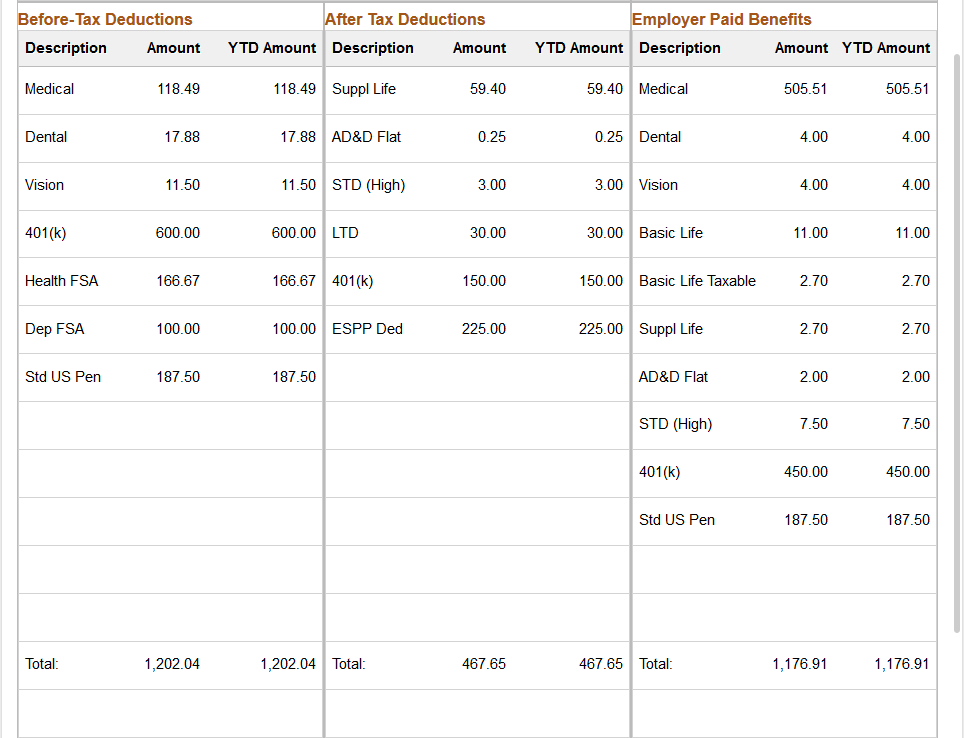The height and width of the screenshot is (738, 964).
Task: Click the 59.40 Suppl Life Amount value
Action: click(x=488, y=89)
